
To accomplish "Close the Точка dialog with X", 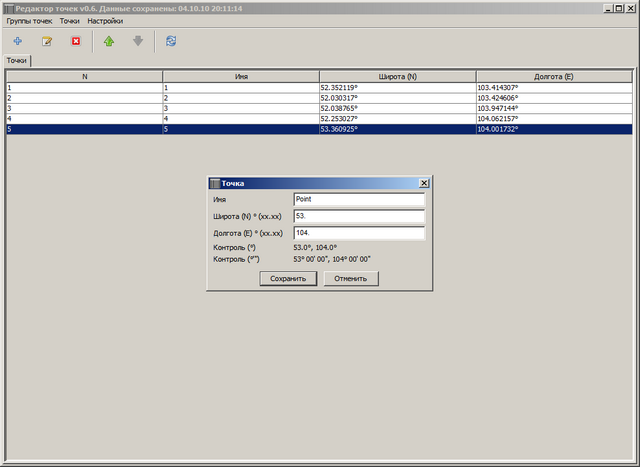I will [424, 184].
